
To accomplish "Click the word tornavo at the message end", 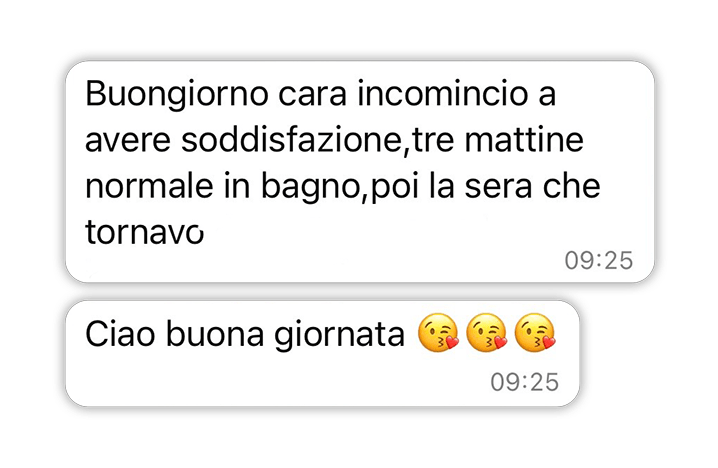I will tap(144, 232).
